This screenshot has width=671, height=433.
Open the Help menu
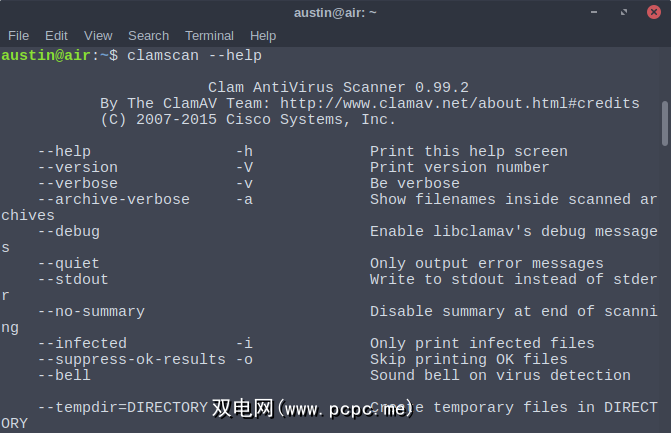pos(263,35)
